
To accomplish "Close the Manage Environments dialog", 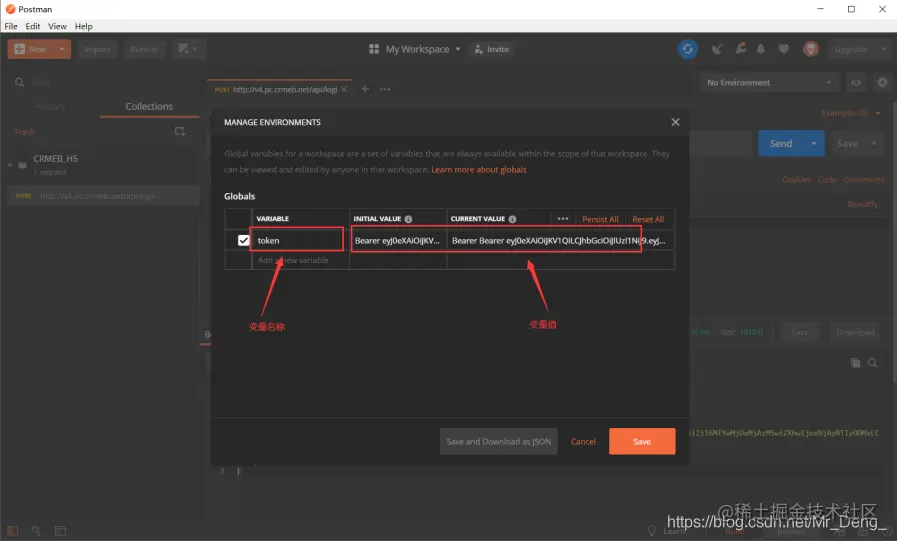I will point(675,122).
